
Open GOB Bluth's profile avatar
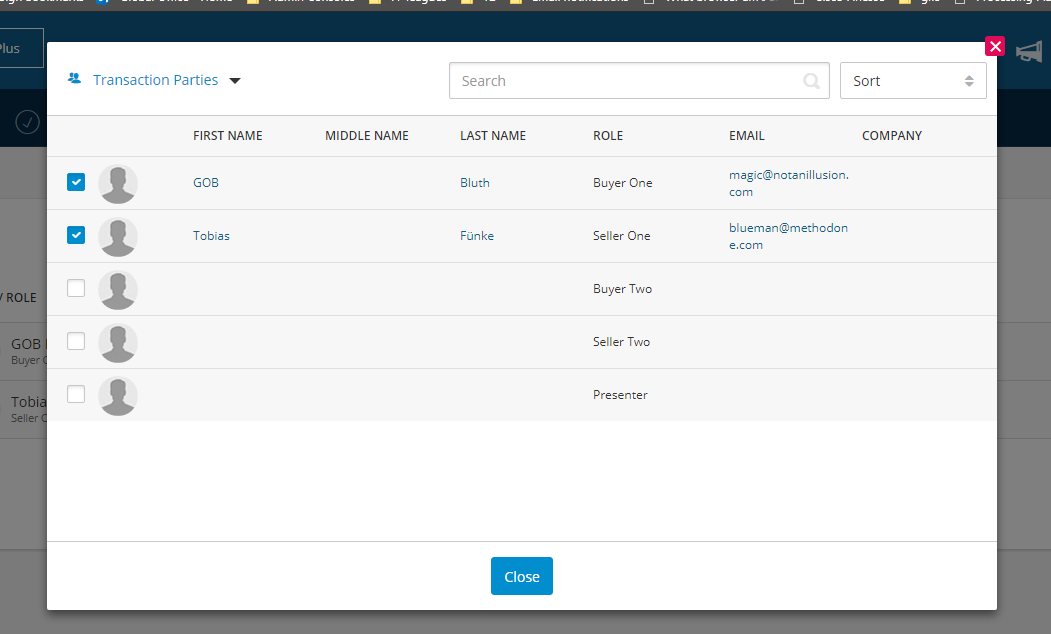[x=118, y=183]
